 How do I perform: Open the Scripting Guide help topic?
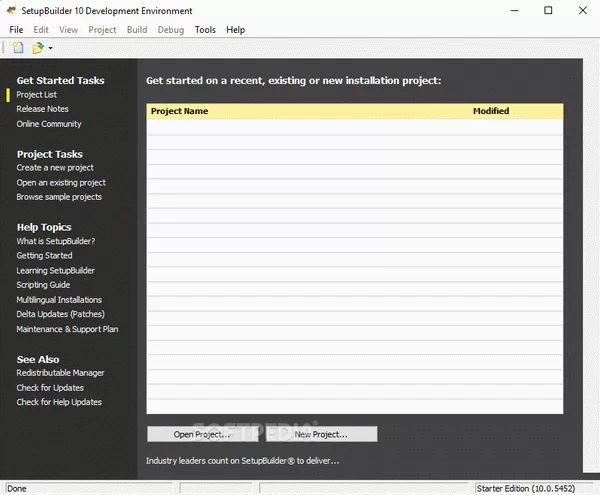(x=43, y=285)
